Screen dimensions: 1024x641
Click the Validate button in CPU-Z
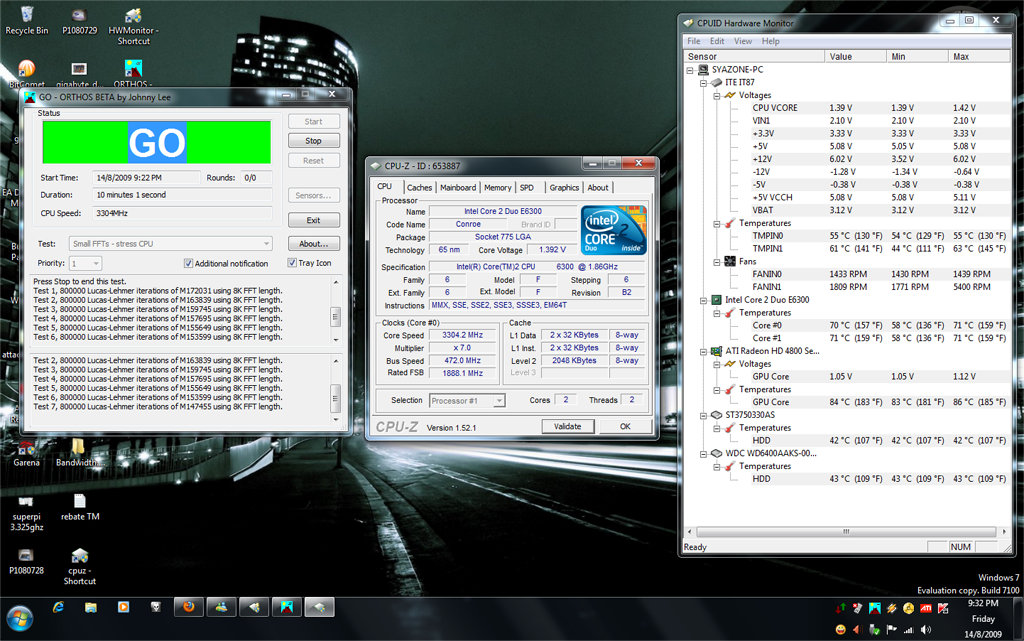[568, 427]
